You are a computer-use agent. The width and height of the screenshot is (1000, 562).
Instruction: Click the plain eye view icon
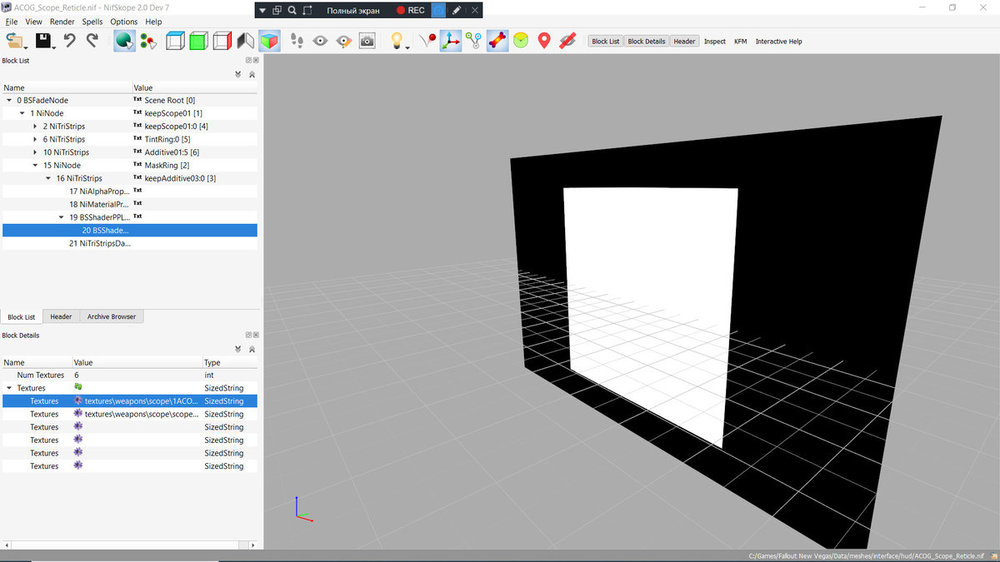click(x=320, y=41)
